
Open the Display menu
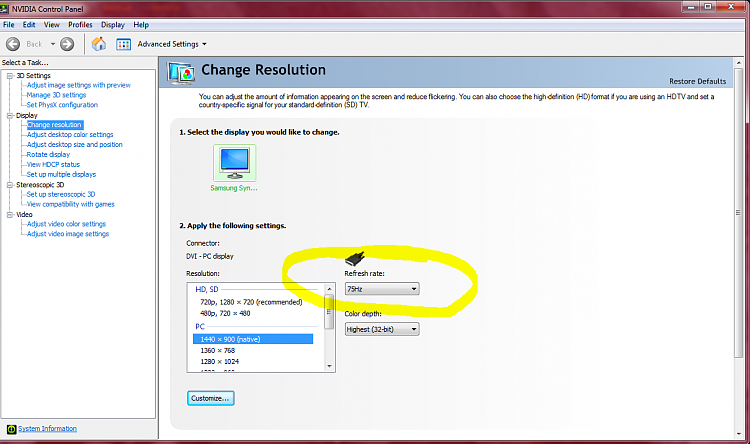pos(112,25)
